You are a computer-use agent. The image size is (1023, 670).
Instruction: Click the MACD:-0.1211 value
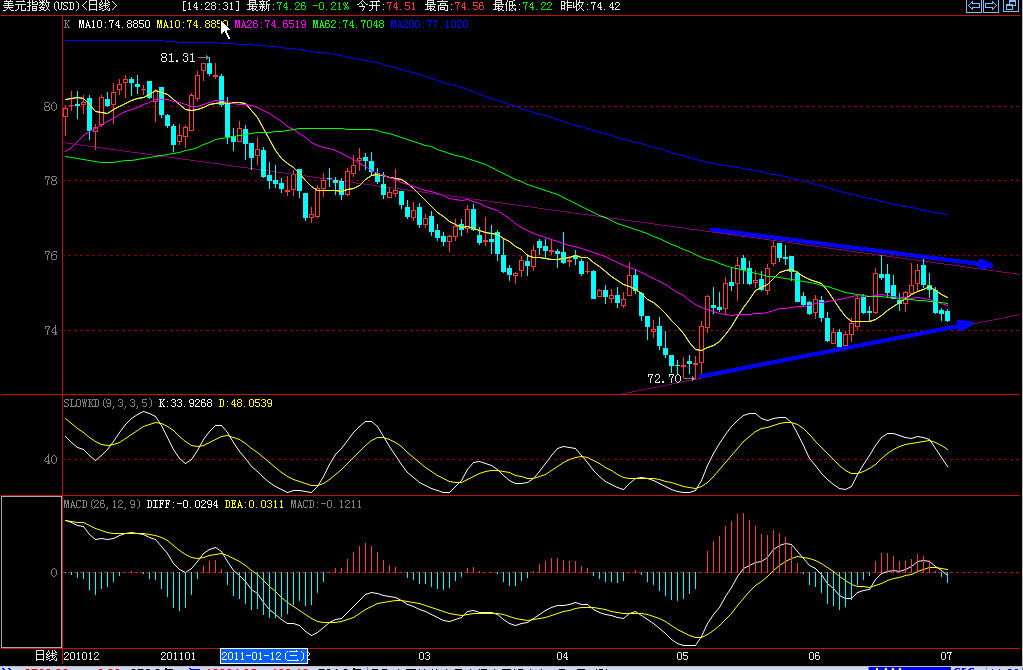(x=326, y=504)
